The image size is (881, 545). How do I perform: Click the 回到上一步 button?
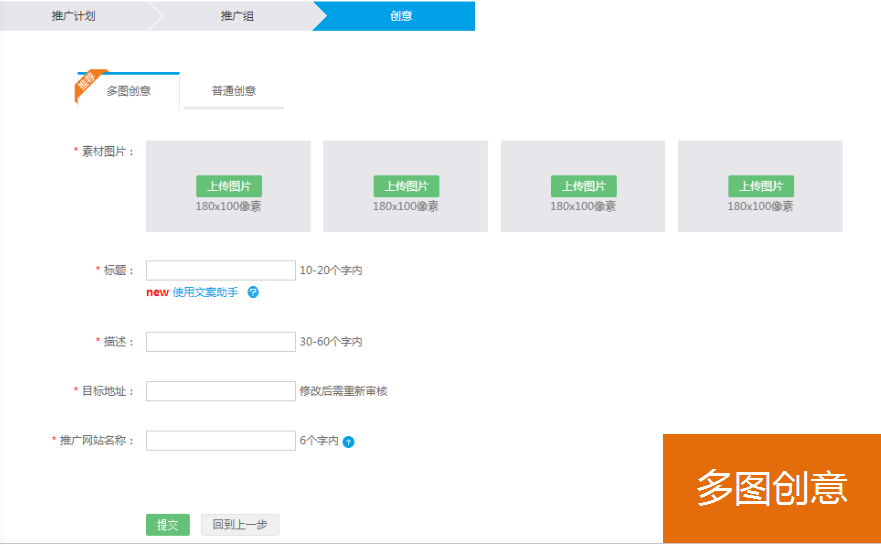[x=240, y=525]
